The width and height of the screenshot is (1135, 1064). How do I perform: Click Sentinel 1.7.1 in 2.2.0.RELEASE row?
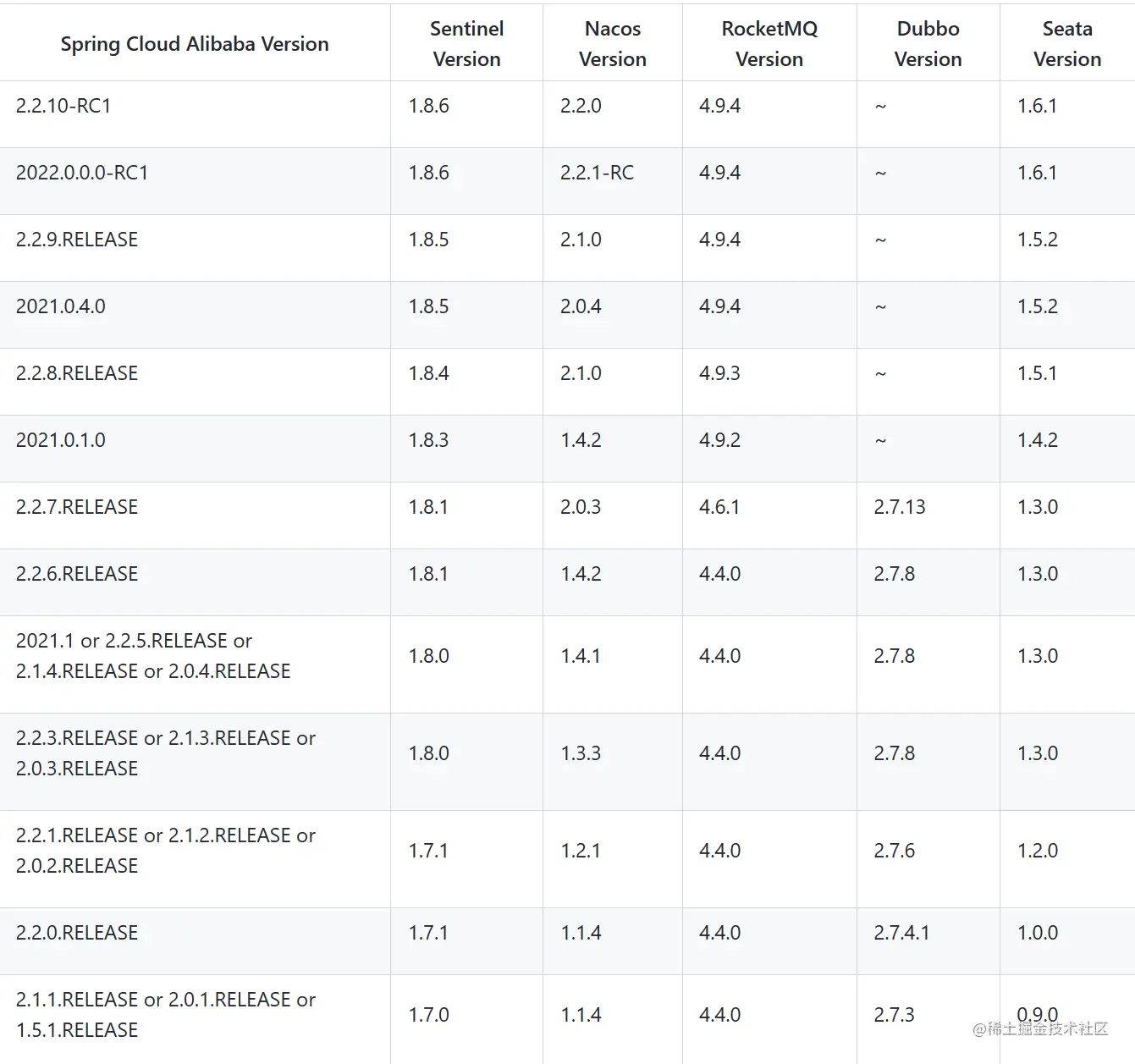tap(428, 933)
